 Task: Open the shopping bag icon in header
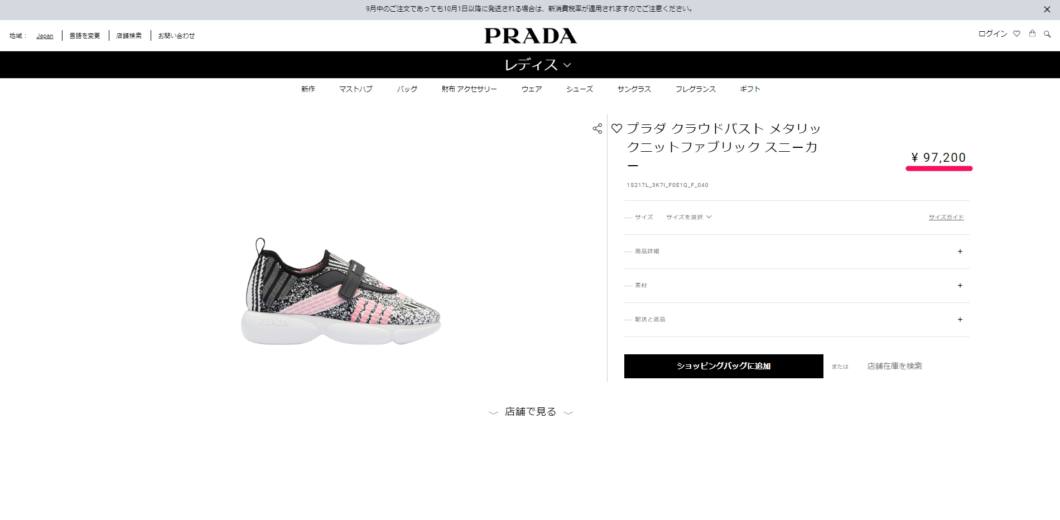pos(1032,33)
